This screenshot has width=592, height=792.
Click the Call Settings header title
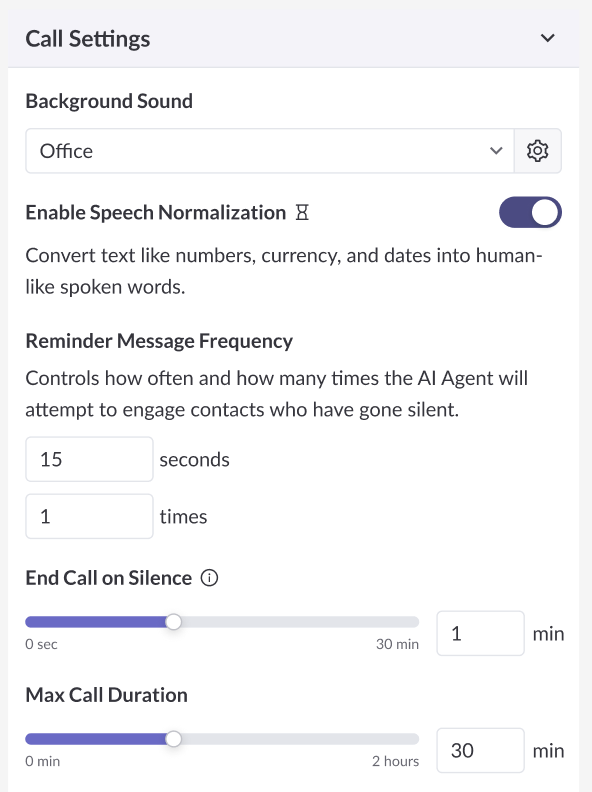(x=88, y=39)
